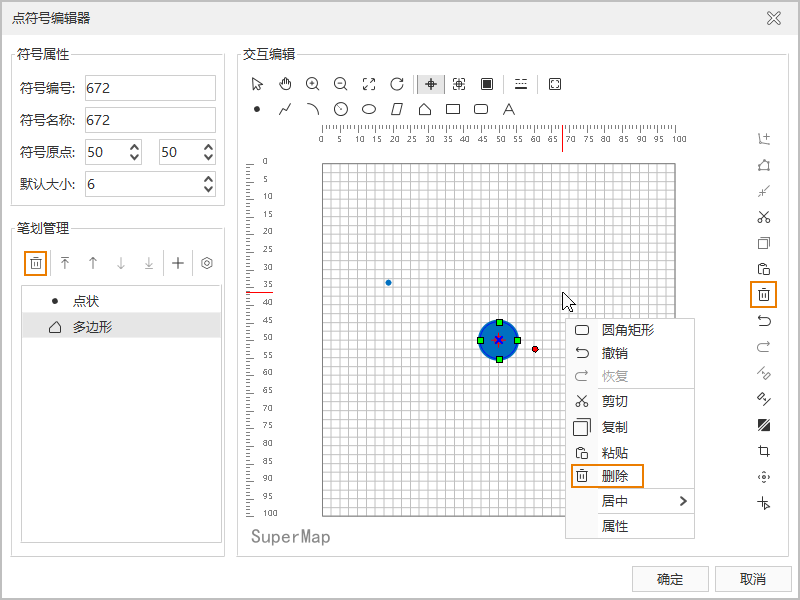The image size is (800, 600).
Task: Open stroke settings hexagon icon
Action: coord(207,263)
